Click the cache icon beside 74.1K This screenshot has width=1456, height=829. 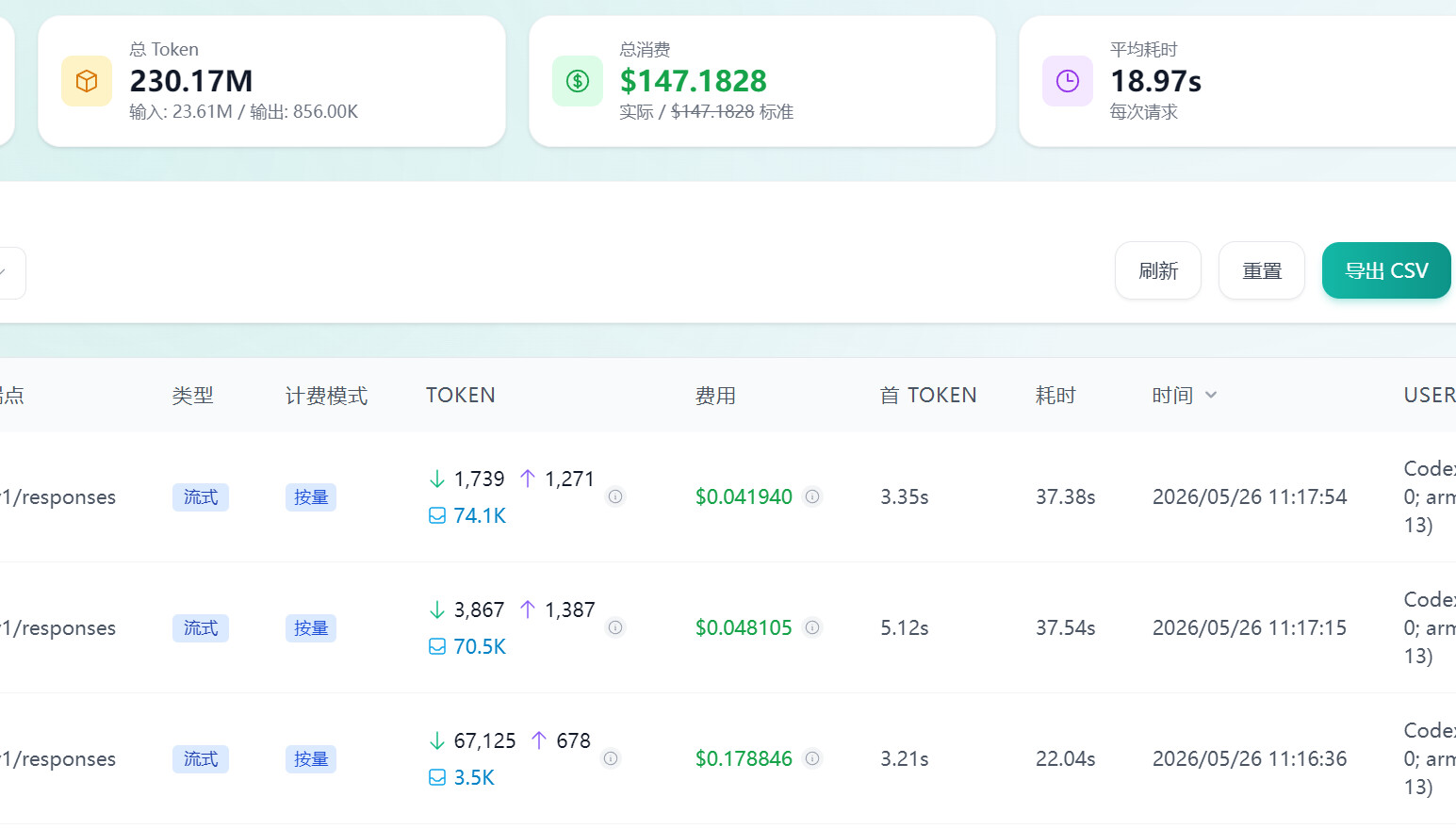437,515
